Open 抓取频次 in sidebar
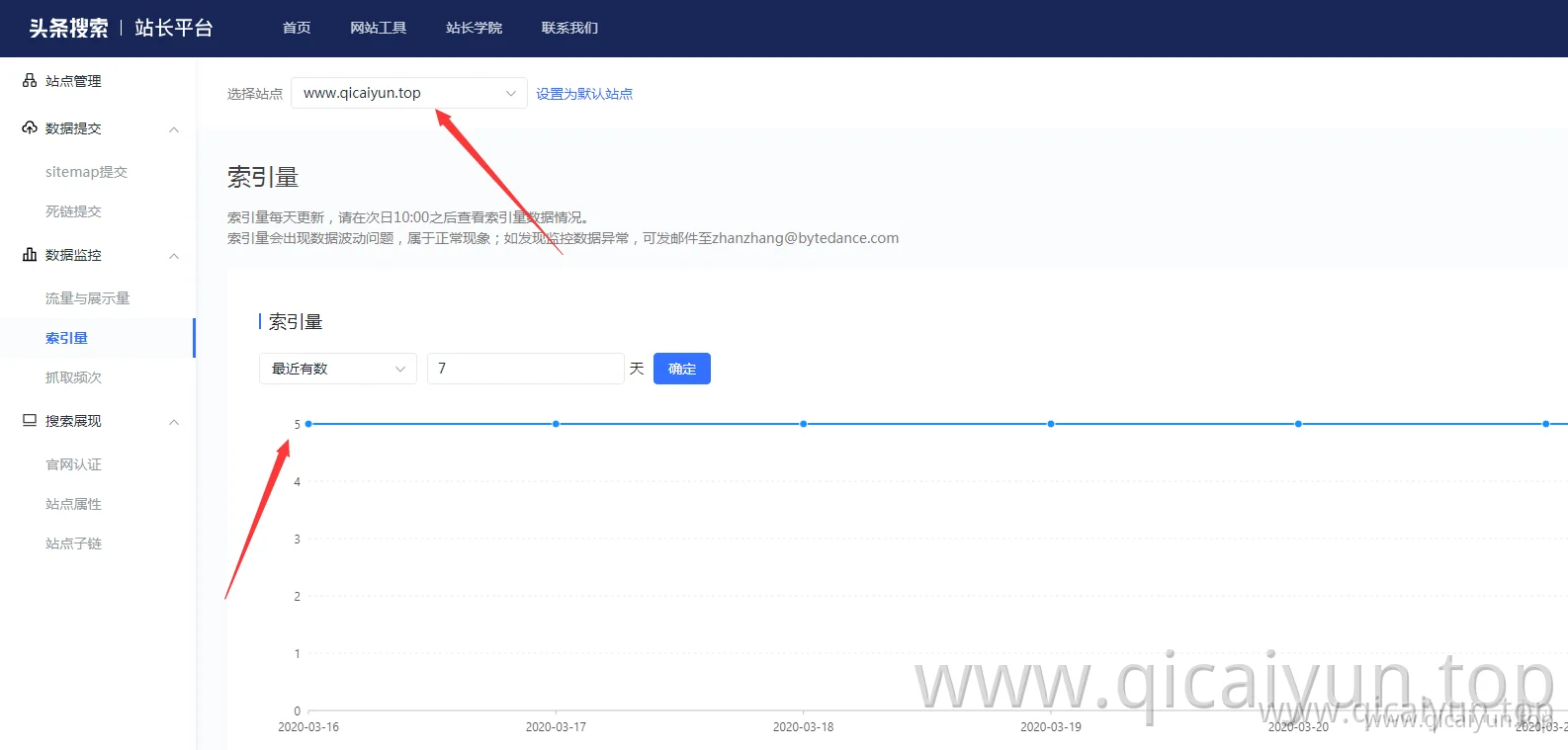The image size is (1568, 750). tap(73, 377)
